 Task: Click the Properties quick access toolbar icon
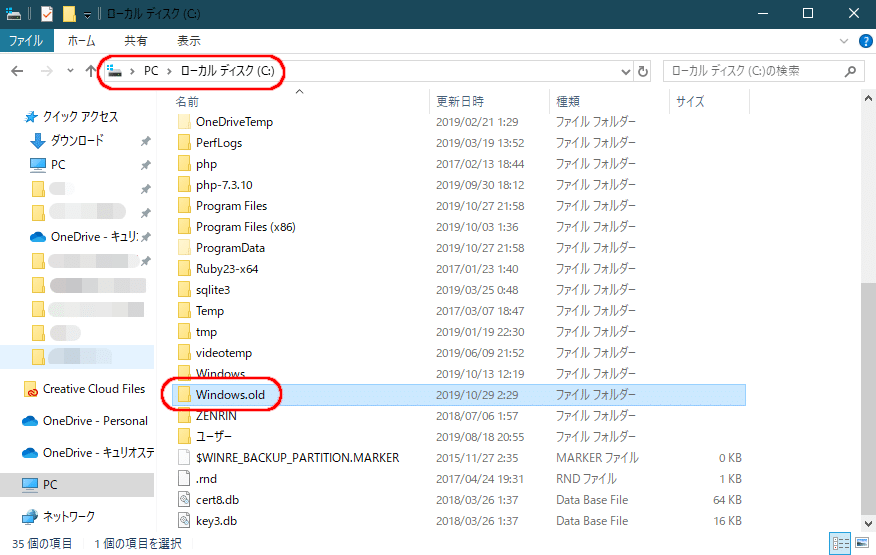pos(47,13)
